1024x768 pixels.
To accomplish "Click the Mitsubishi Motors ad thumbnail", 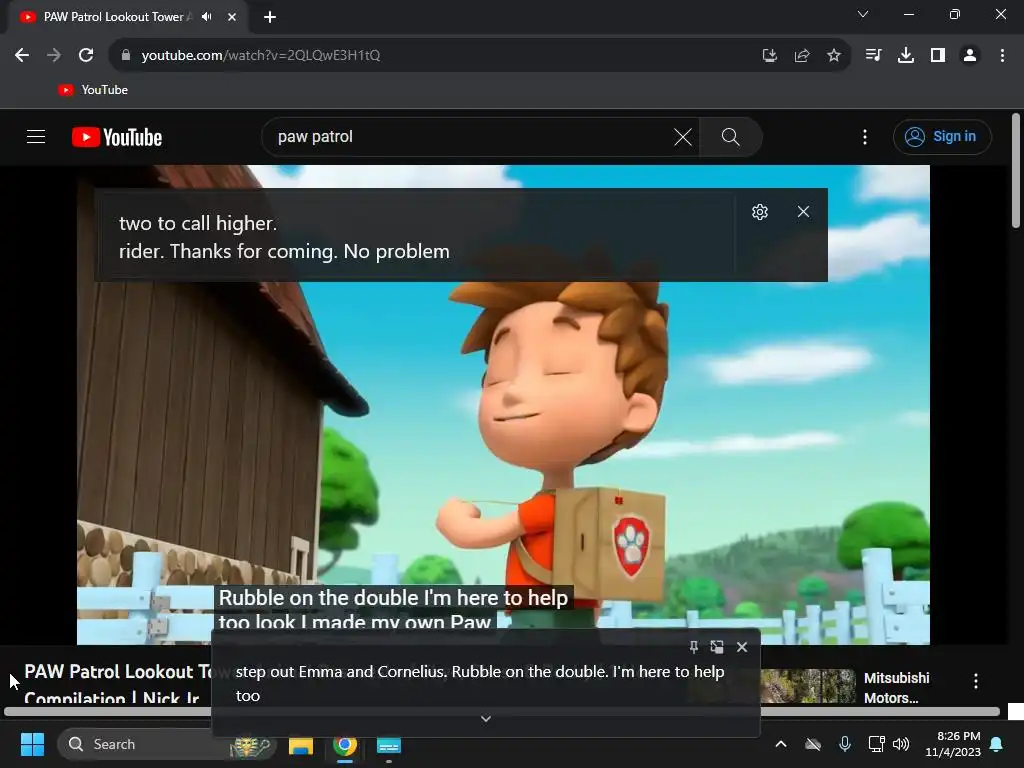I will (x=808, y=686).
